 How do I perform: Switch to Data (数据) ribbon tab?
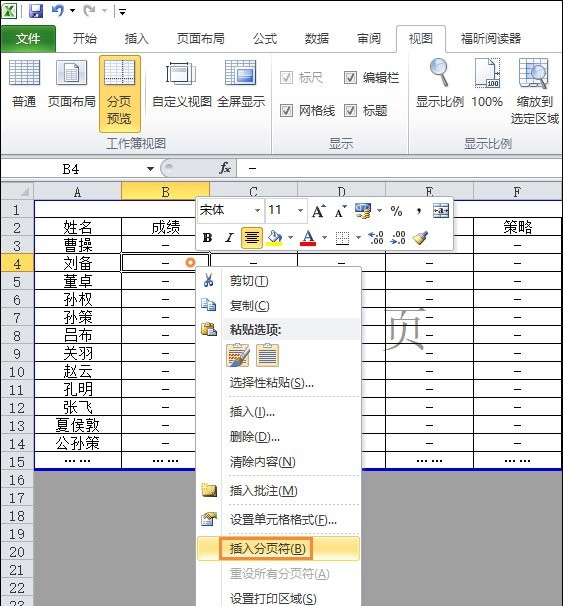pos(317,38)
